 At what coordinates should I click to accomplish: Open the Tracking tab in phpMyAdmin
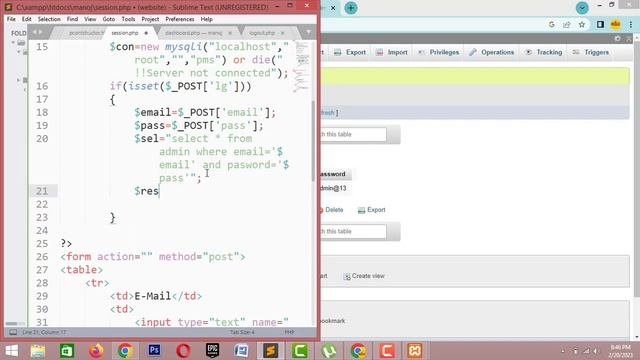[x=544, y=52]
